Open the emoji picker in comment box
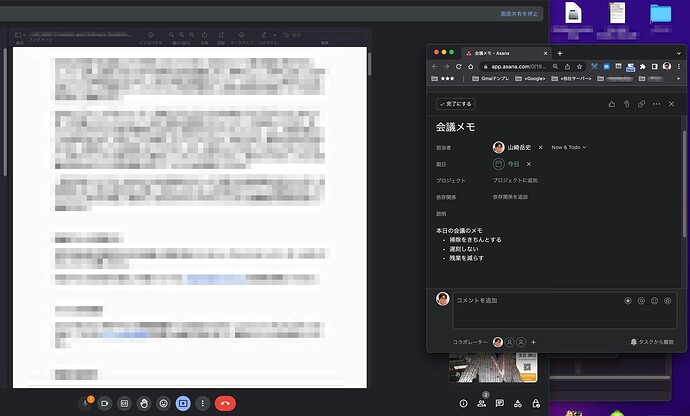Screen dimensions: 690x416 654,301
